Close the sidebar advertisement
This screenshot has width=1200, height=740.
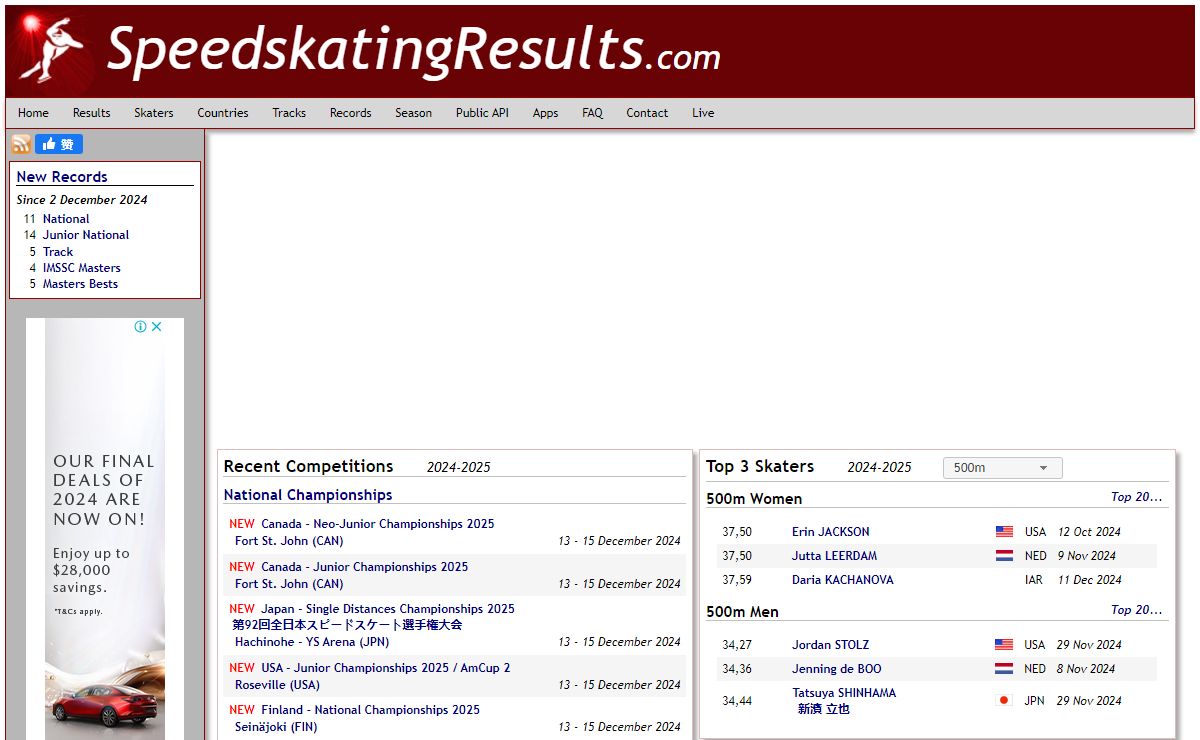click(157, 326)
